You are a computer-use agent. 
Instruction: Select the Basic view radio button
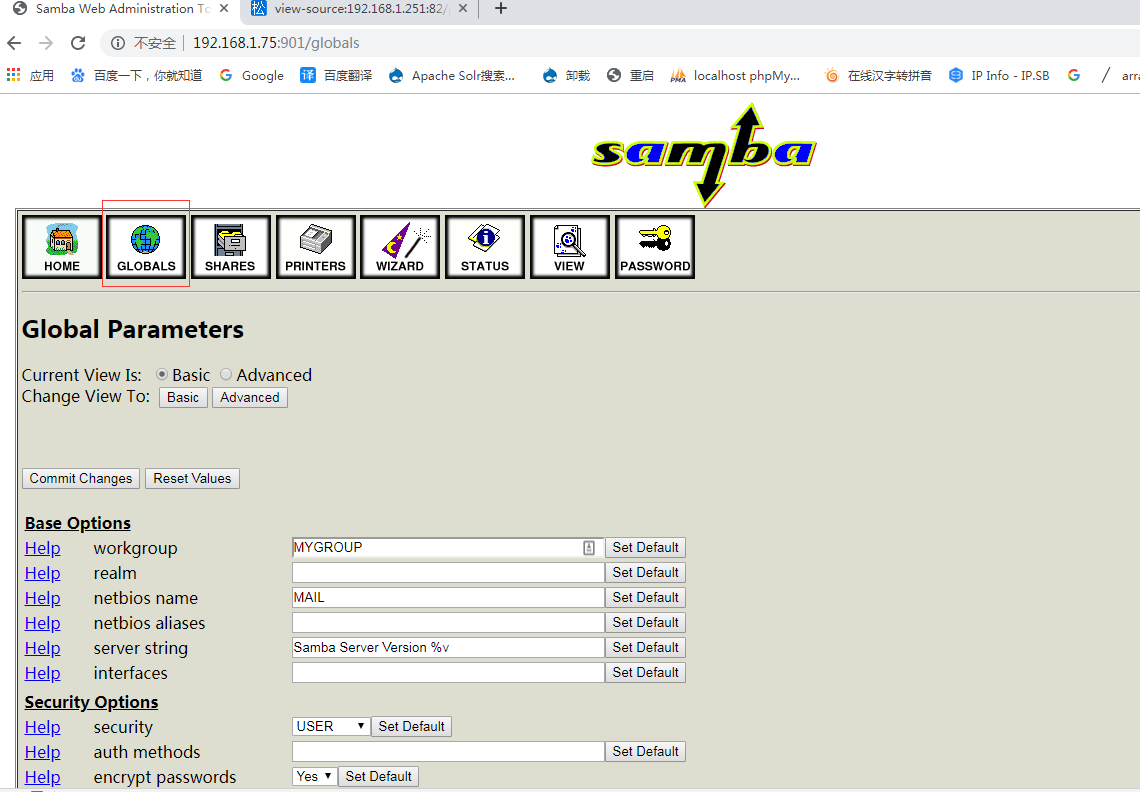coord(161,374)
